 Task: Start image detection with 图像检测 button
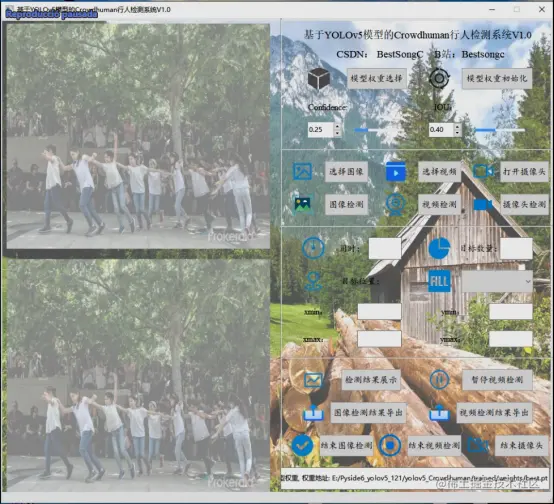point(346,204)
